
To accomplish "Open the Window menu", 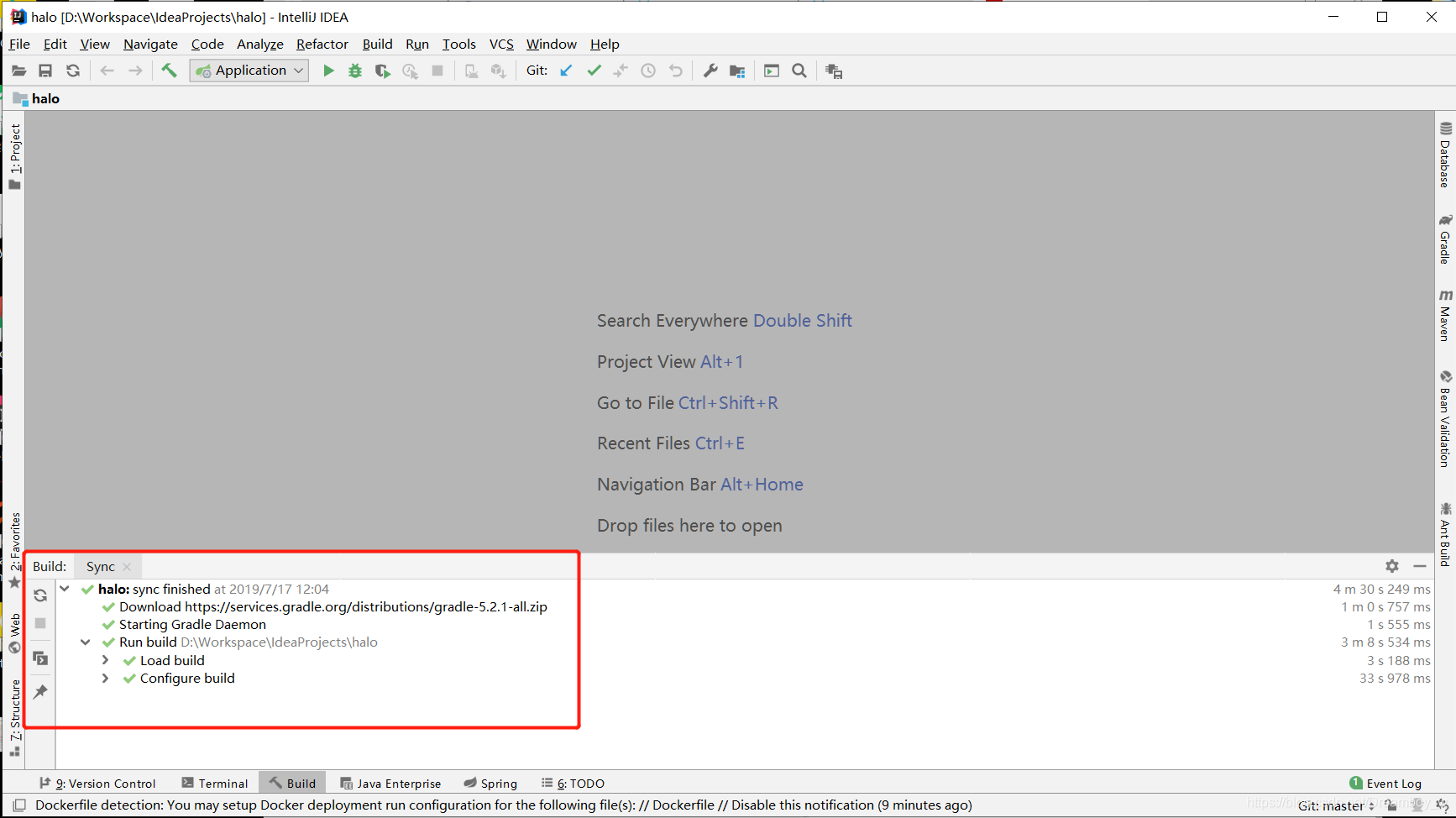I will [552, 45].
